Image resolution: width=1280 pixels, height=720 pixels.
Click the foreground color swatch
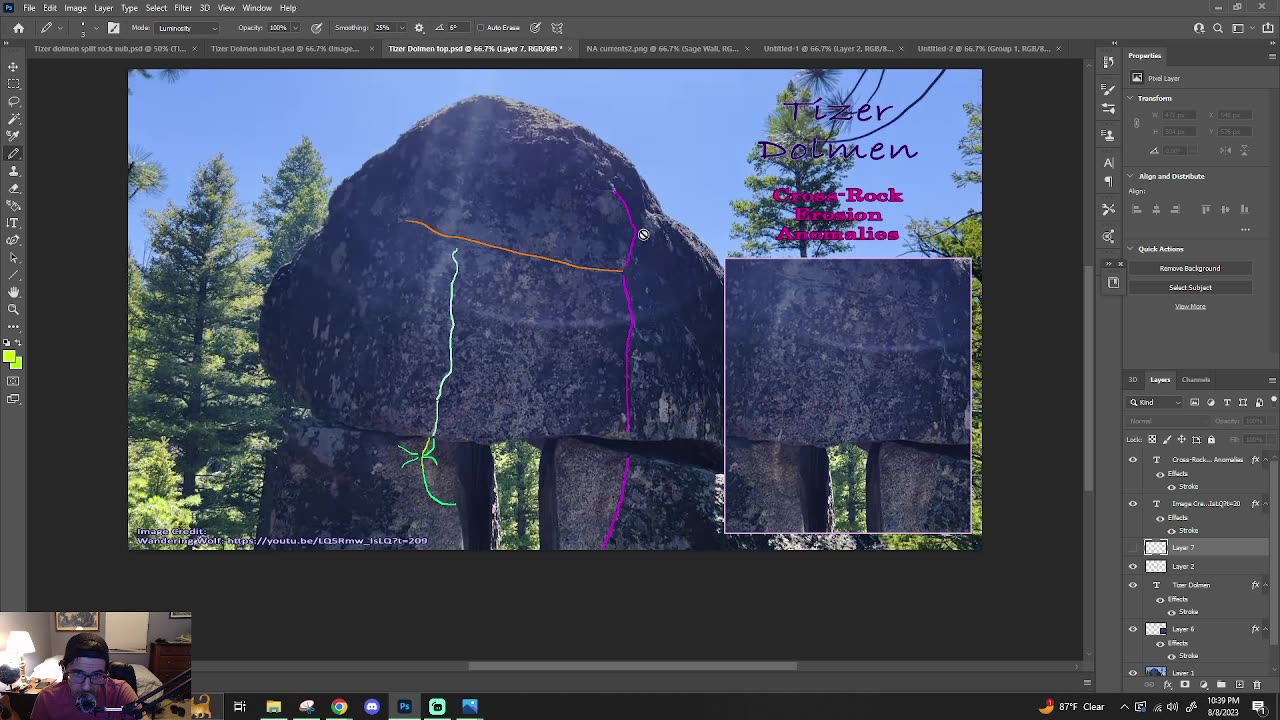[x=10, y=355]
